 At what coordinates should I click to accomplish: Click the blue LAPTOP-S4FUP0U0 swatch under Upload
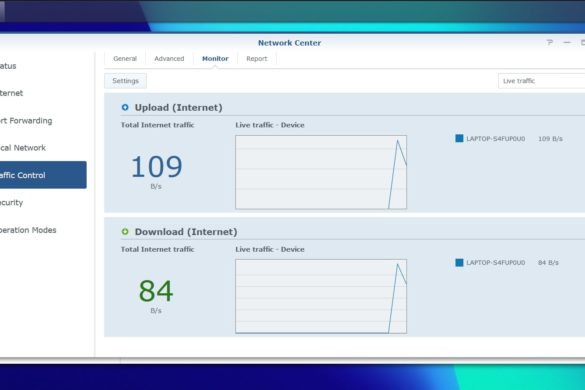click(459, 138)
